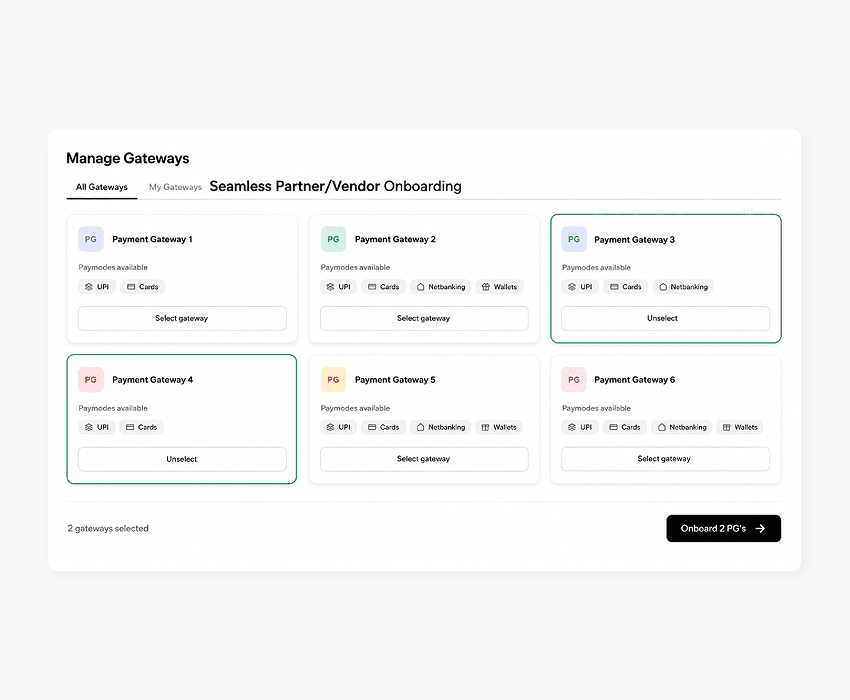Viewport: 850px width, 700px height.
Task: Switch to the All Gateways tab
Action: pyautogui.click(x=102, y=187)
